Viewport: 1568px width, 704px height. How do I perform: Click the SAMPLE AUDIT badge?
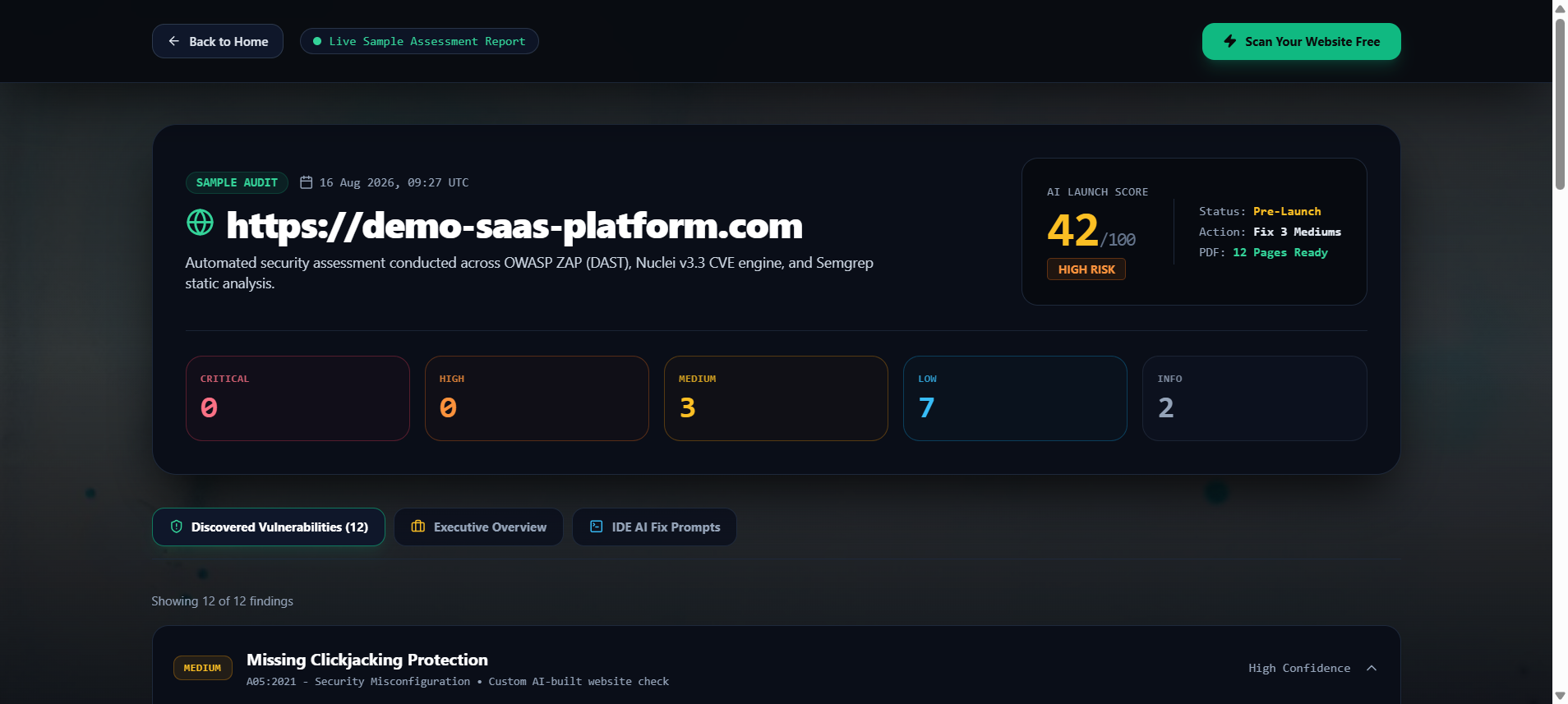pos(237,182)
